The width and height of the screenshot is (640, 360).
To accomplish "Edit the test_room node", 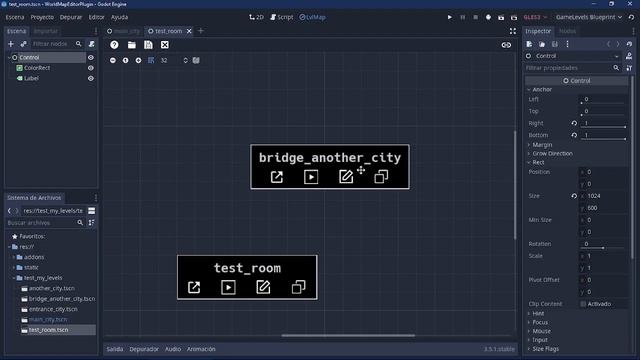I will click(263, 287).
